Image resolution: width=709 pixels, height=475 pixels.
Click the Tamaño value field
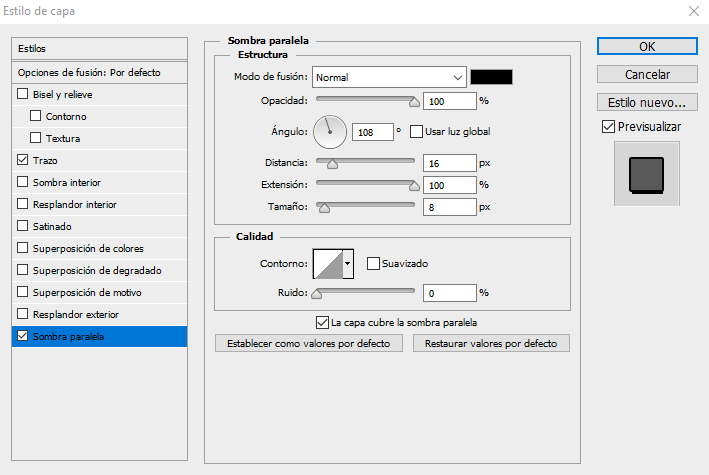click(x=450, y=207)
